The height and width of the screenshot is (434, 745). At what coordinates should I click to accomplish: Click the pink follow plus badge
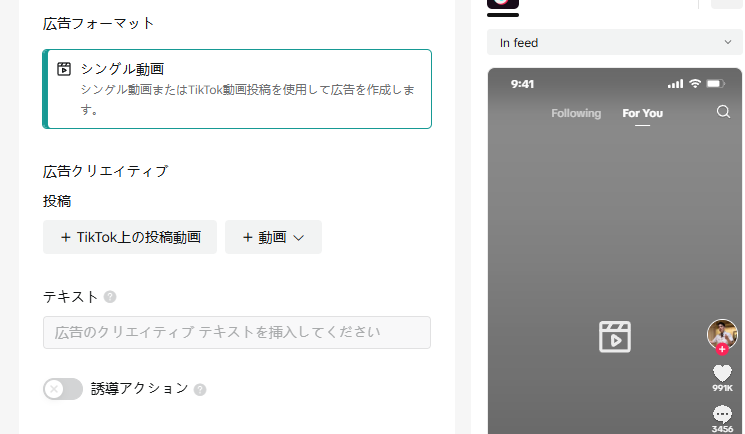click(722, 349)
